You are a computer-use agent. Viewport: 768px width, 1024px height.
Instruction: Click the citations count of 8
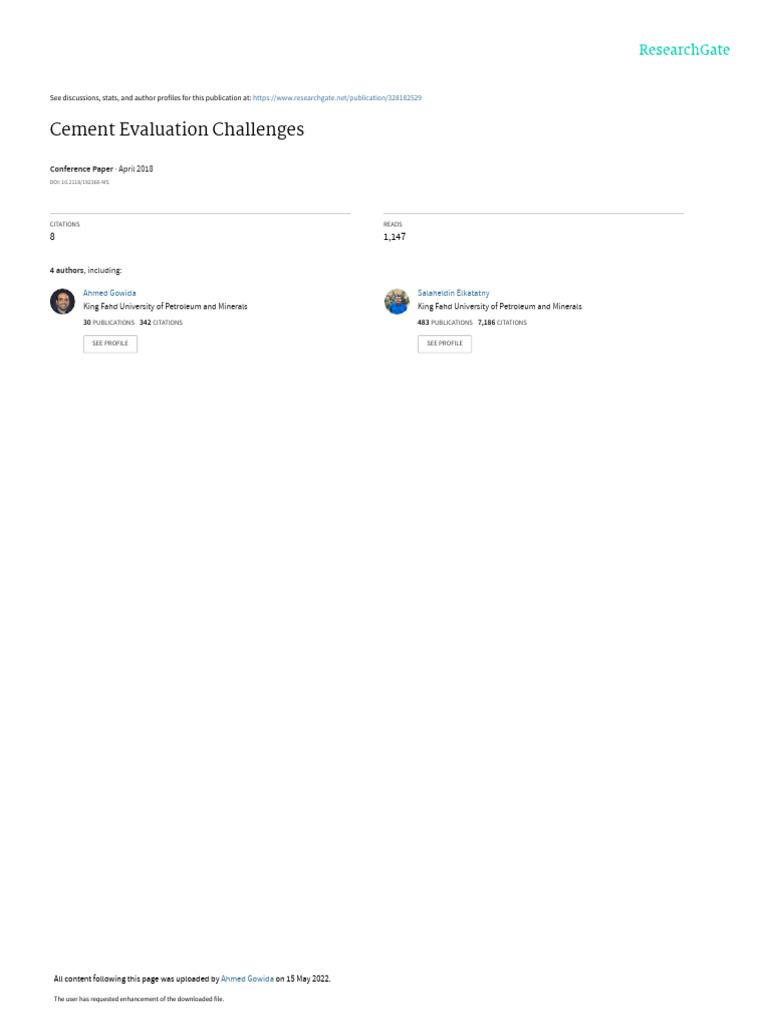coord(52,237)
